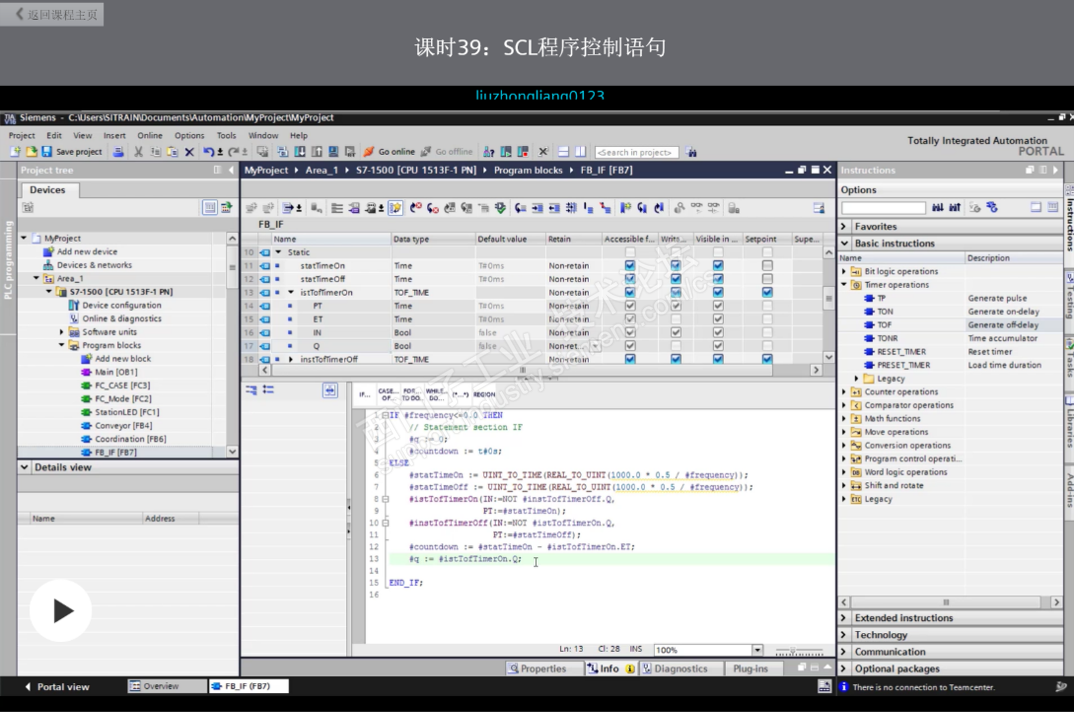Open the Options menu
This screenshot has width=1074, height=712.
189,136
